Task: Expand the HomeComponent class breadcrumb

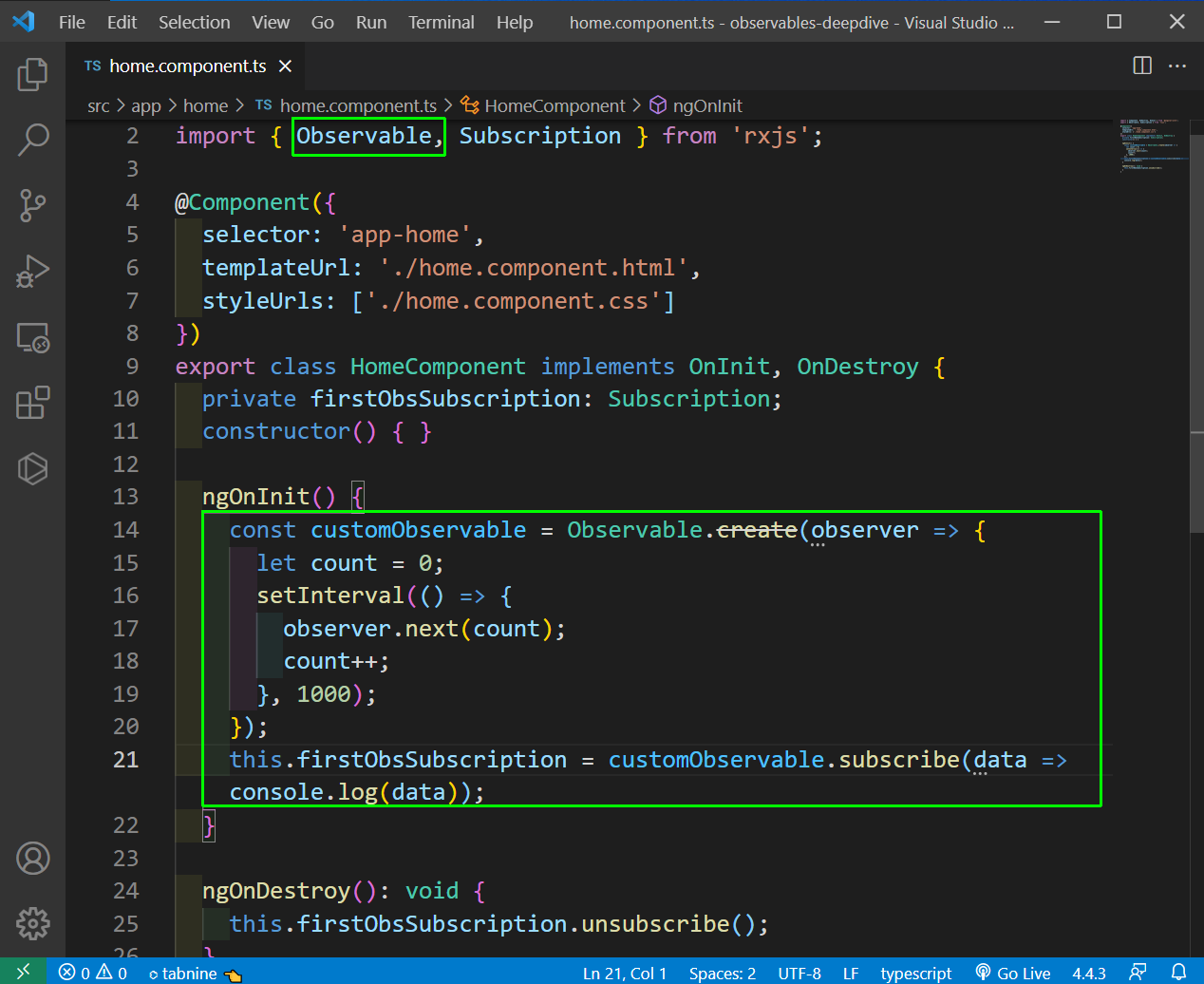Action: click(x=544, y=105)
